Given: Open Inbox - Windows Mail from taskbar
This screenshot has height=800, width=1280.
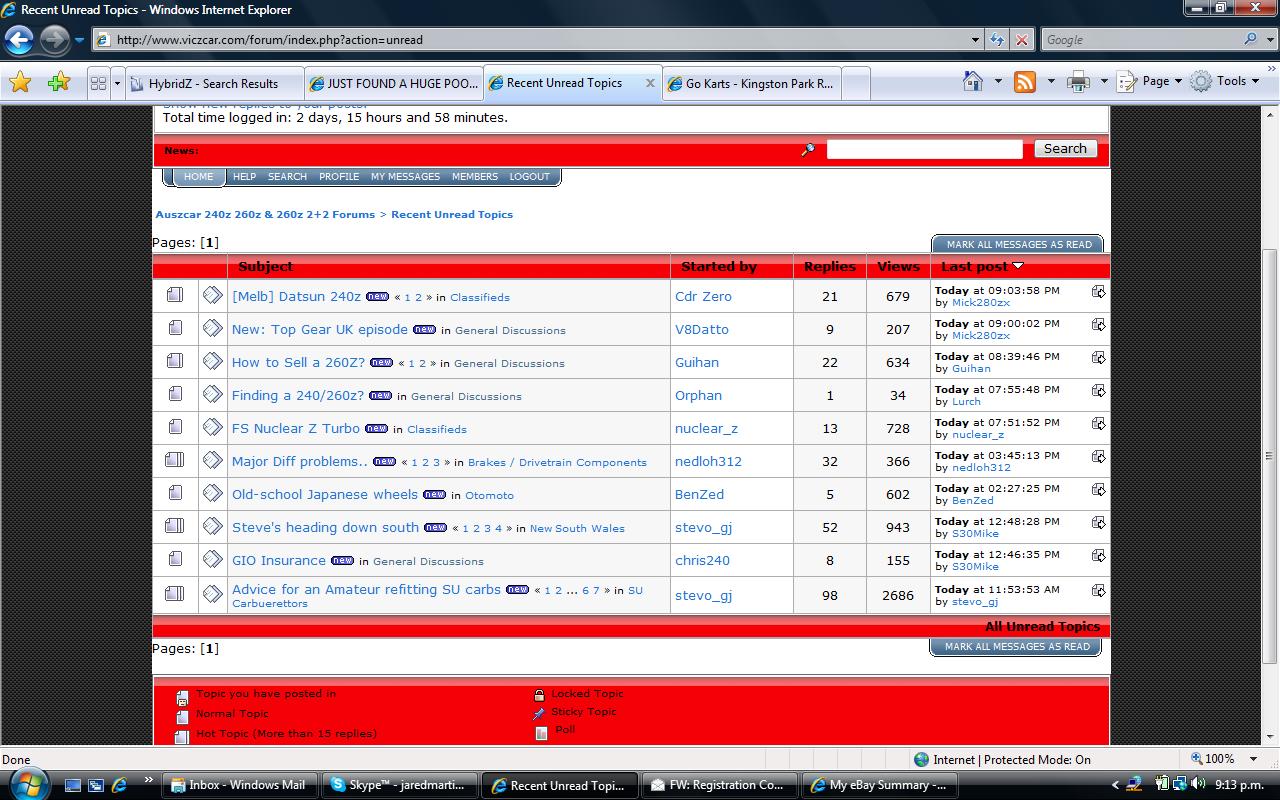Looking at the screenshot, I should click(240, 785).
